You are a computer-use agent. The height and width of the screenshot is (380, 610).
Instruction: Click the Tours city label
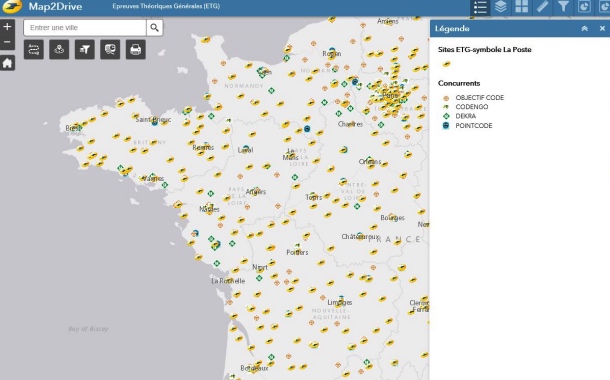314,197
